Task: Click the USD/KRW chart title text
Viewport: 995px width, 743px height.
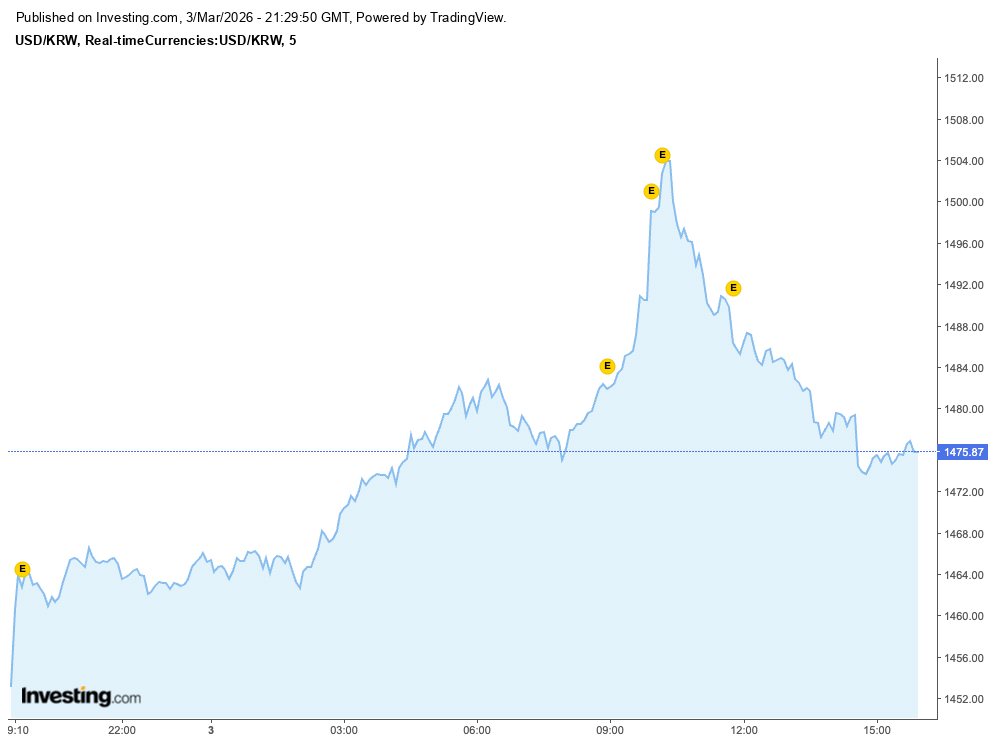Action: coord(155,40)
